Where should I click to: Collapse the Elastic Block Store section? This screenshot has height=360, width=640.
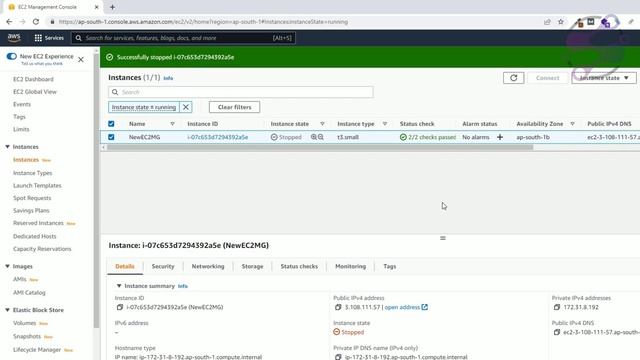[x=7, y=310]
